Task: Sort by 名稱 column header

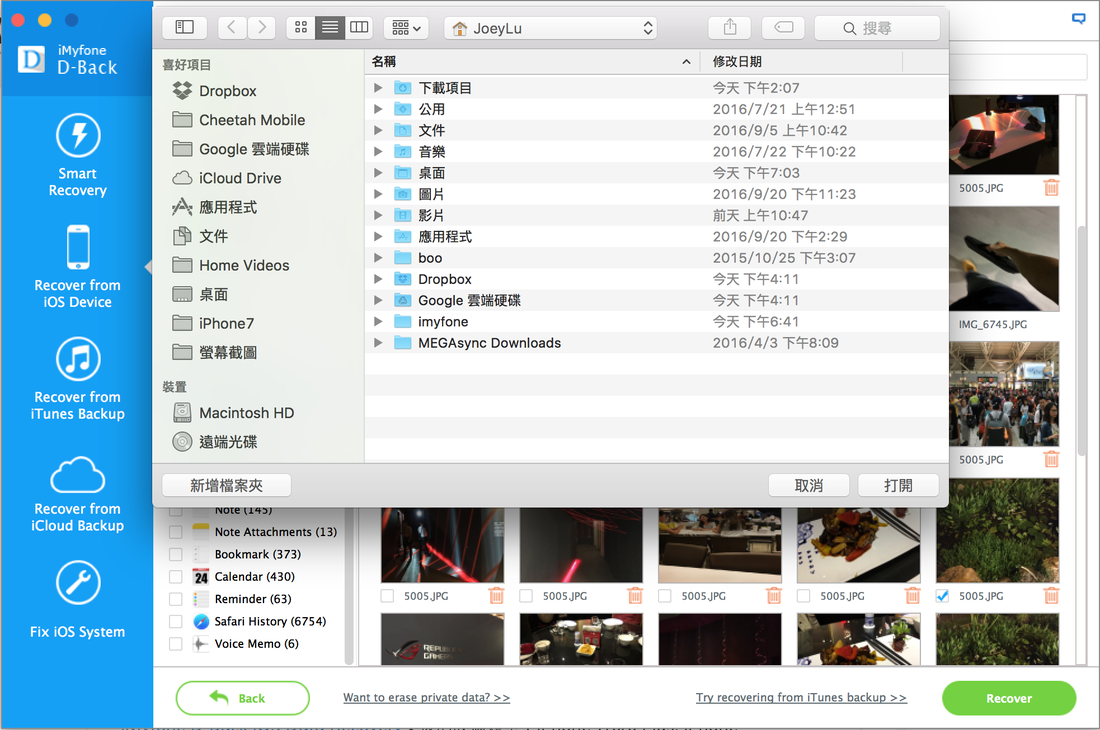Action: pos(533,62)
